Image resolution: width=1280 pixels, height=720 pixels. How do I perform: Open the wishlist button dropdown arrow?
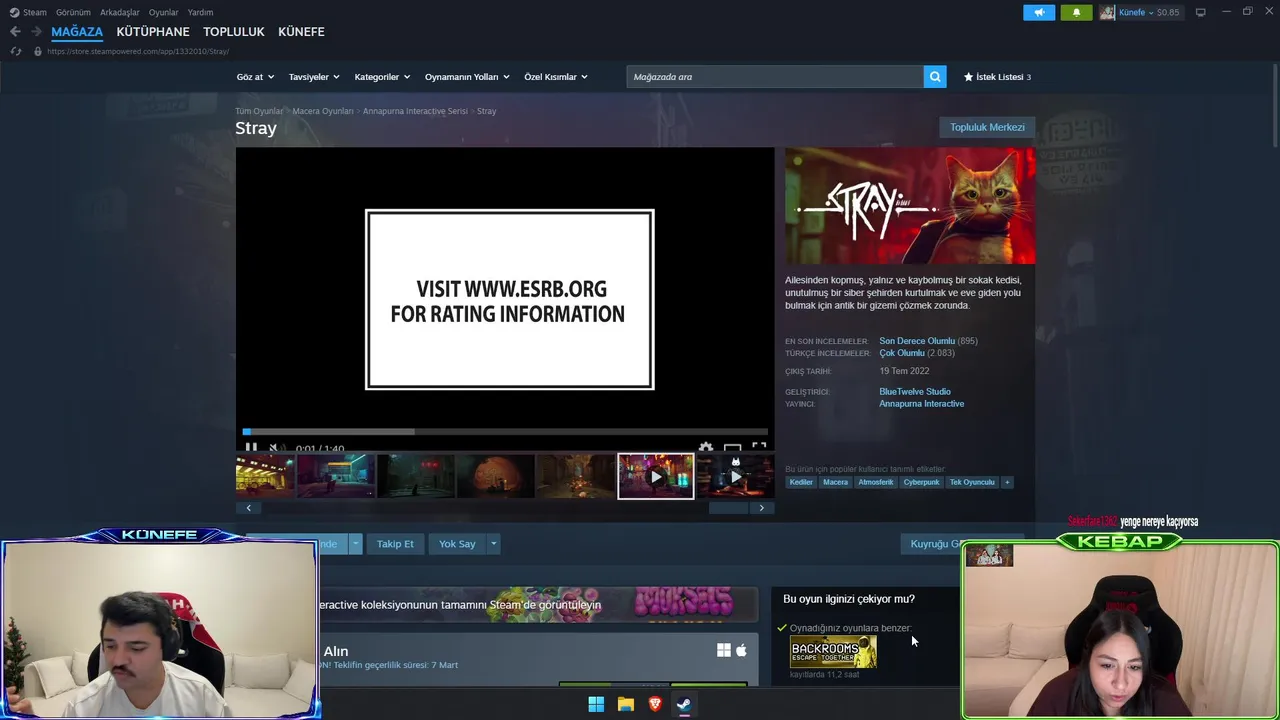355,544
